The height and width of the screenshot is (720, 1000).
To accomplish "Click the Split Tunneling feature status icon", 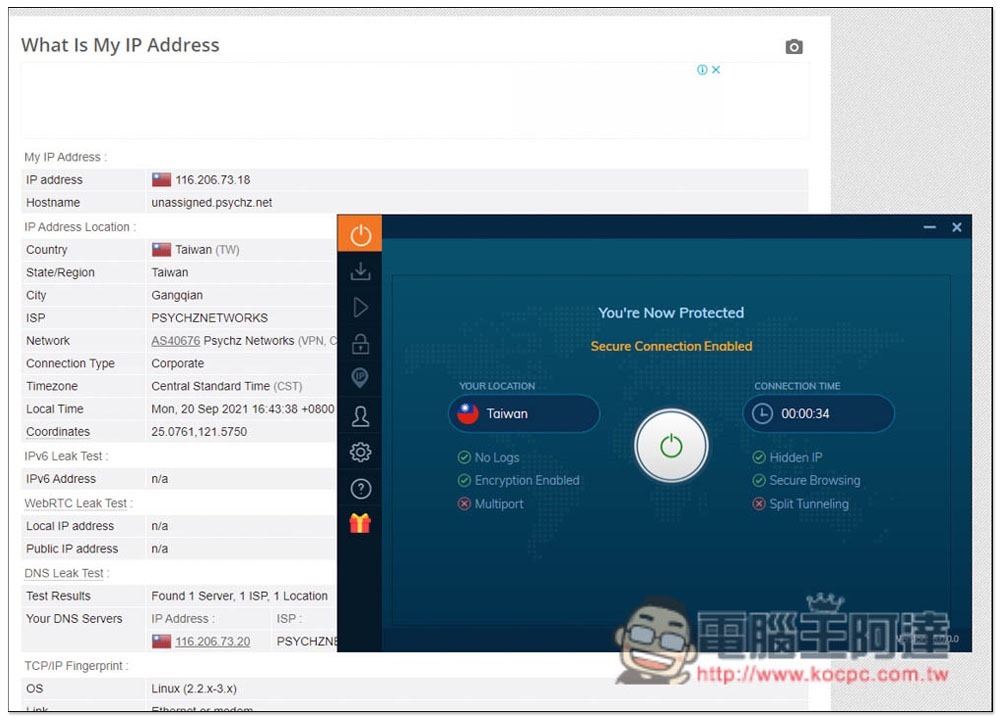I will (x=758, y=504).
